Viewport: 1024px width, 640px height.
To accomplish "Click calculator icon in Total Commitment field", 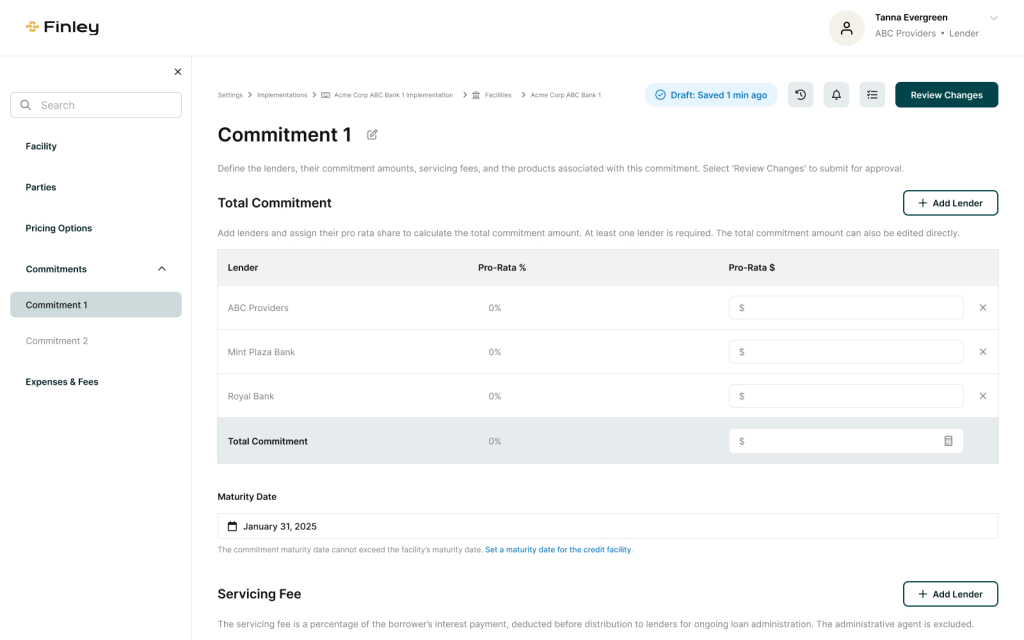I will point(948,441).
